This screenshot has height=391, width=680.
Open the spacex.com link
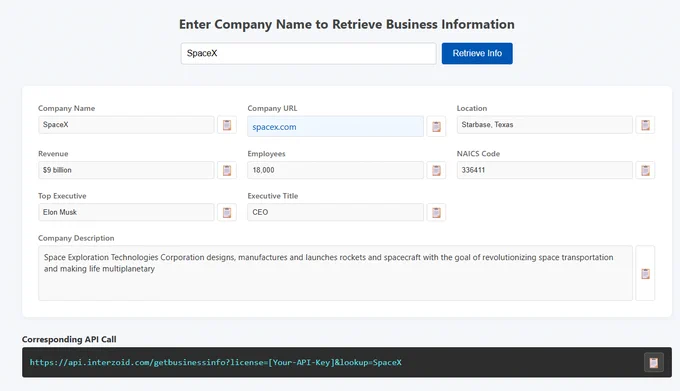click(274, 127)
